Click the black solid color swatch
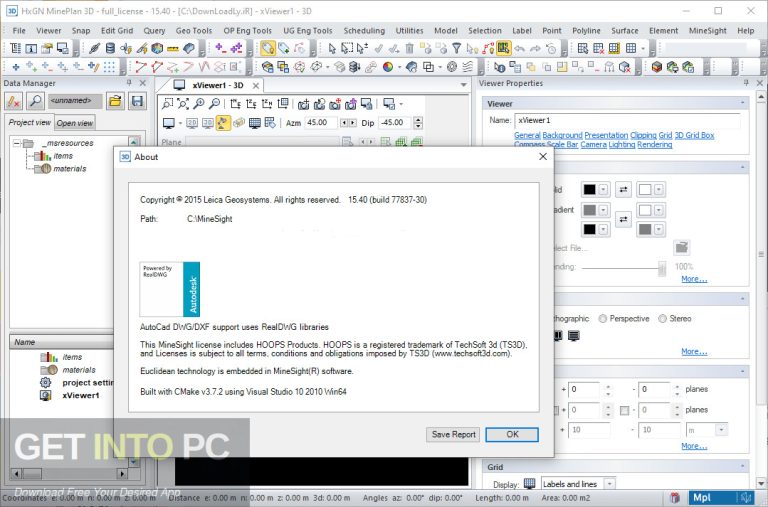The height and width of the screenshot is (507, 768). pyautogui.click(x=590, y=189)
